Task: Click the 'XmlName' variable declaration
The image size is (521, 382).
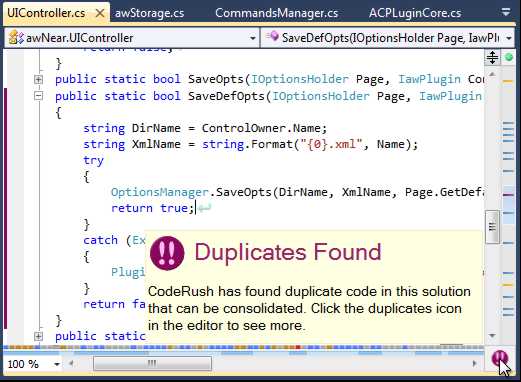Action: (156, 144)
